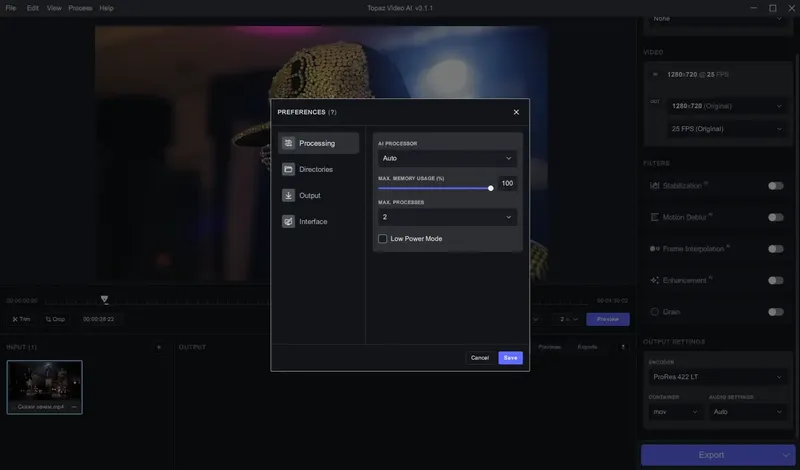Click the Save button
The width and height of the screenshot is (800, 470).
click(510, 358)
